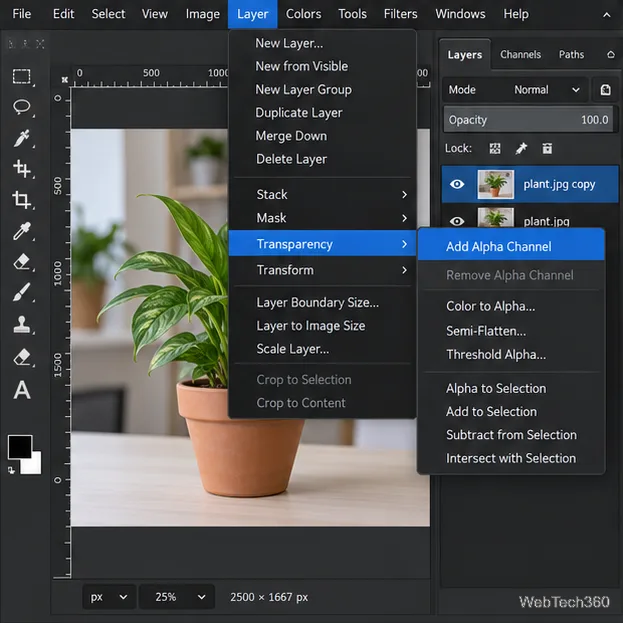Select the Rectangle Select tool

click(21, 76)
